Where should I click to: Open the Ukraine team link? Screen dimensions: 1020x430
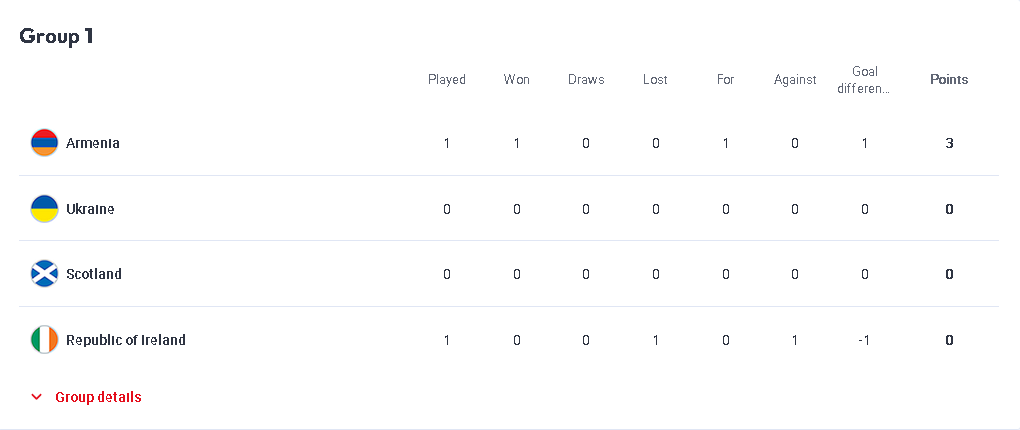tap(90, 209)
